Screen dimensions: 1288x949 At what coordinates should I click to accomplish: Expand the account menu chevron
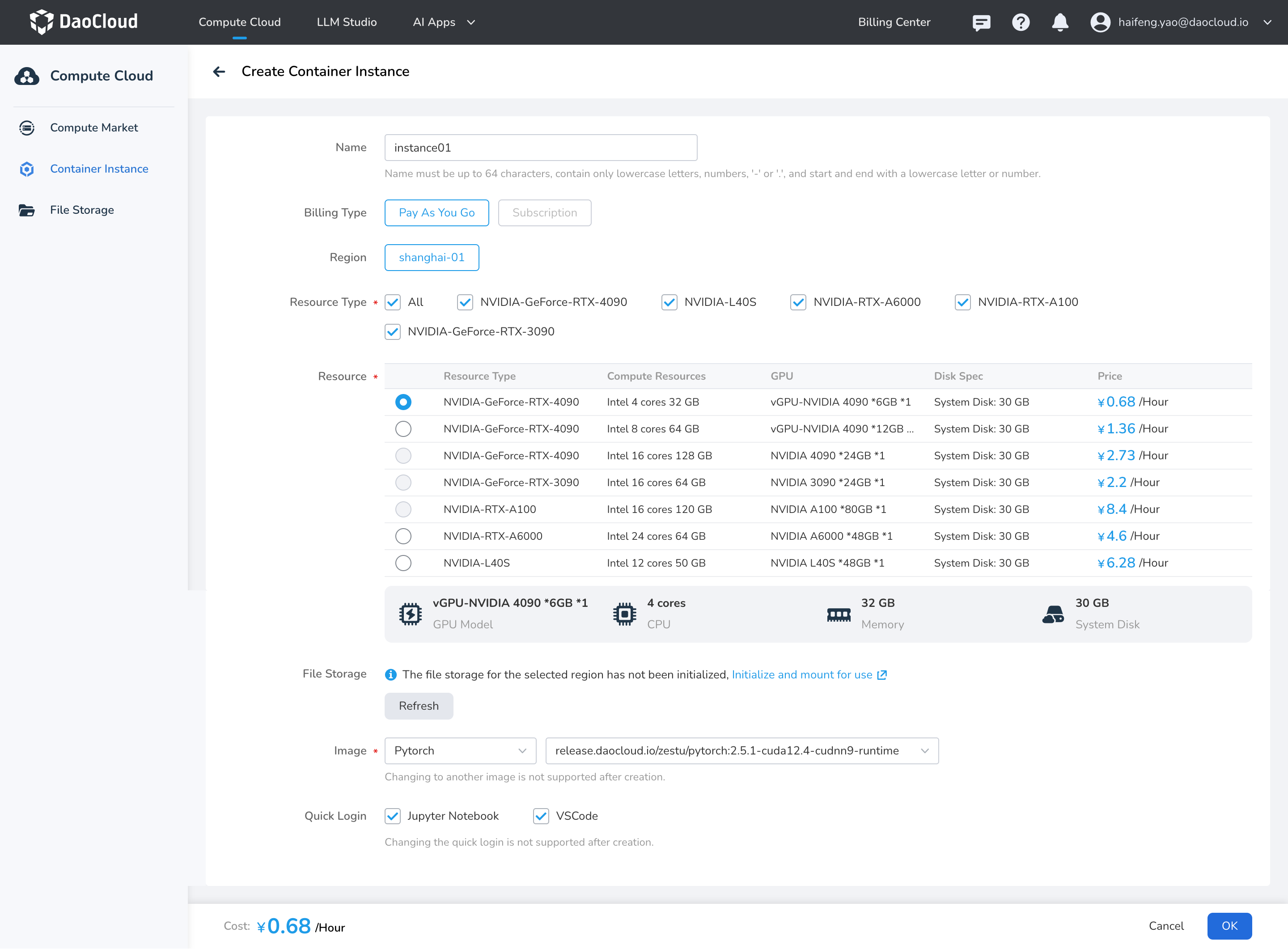pos(1267,22)
